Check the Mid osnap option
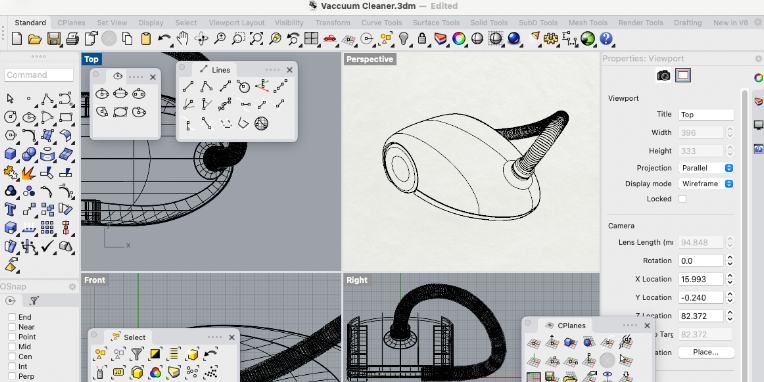764x382 pixels. (12, 346)
